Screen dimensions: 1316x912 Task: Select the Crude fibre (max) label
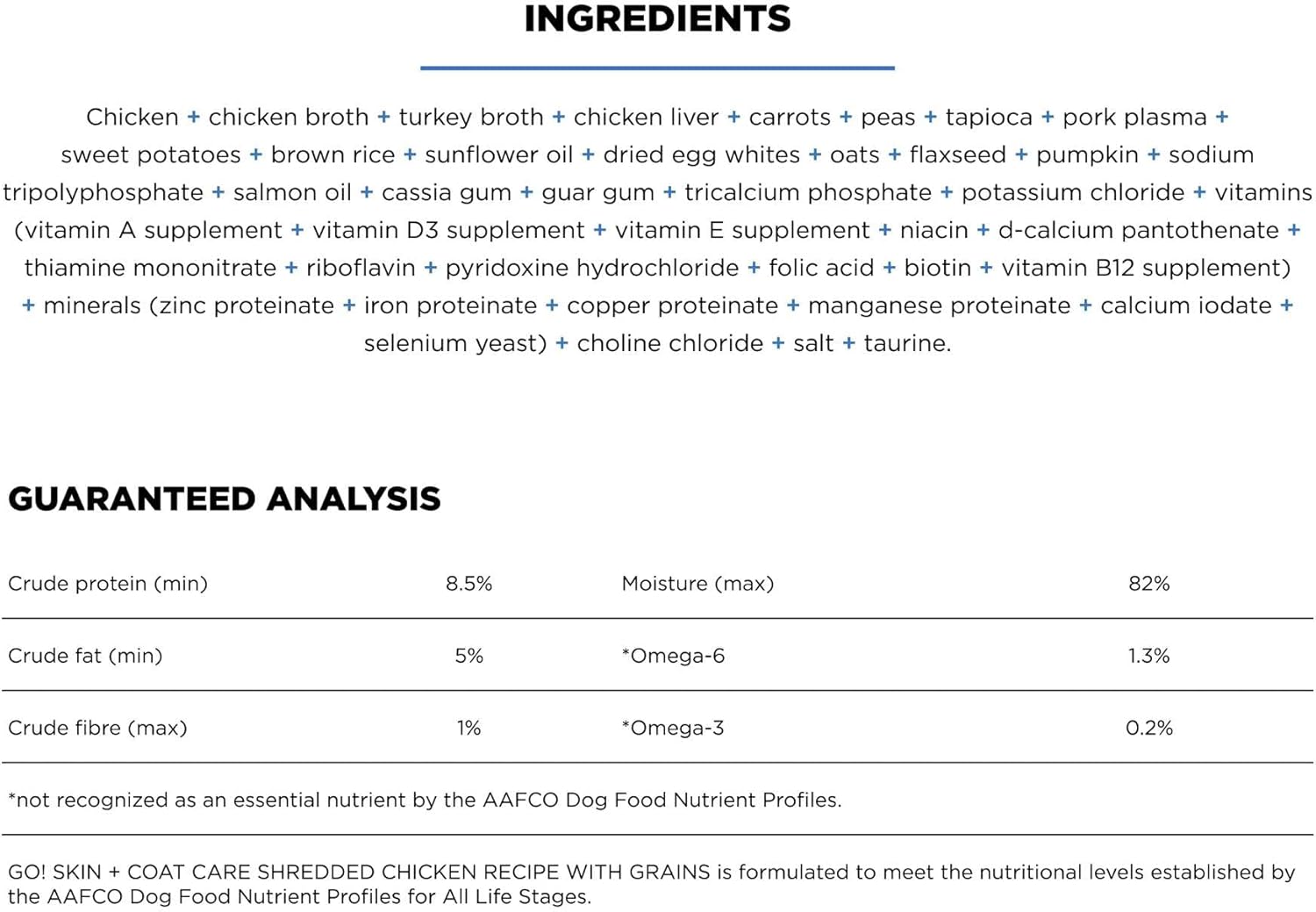97,728
